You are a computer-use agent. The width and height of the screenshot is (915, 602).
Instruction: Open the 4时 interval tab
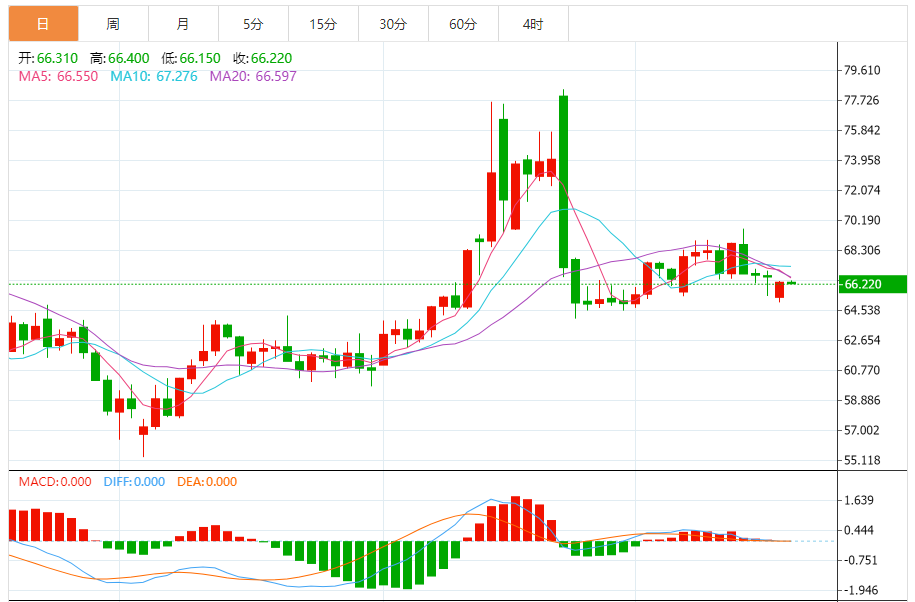click(x=533, y=24)
